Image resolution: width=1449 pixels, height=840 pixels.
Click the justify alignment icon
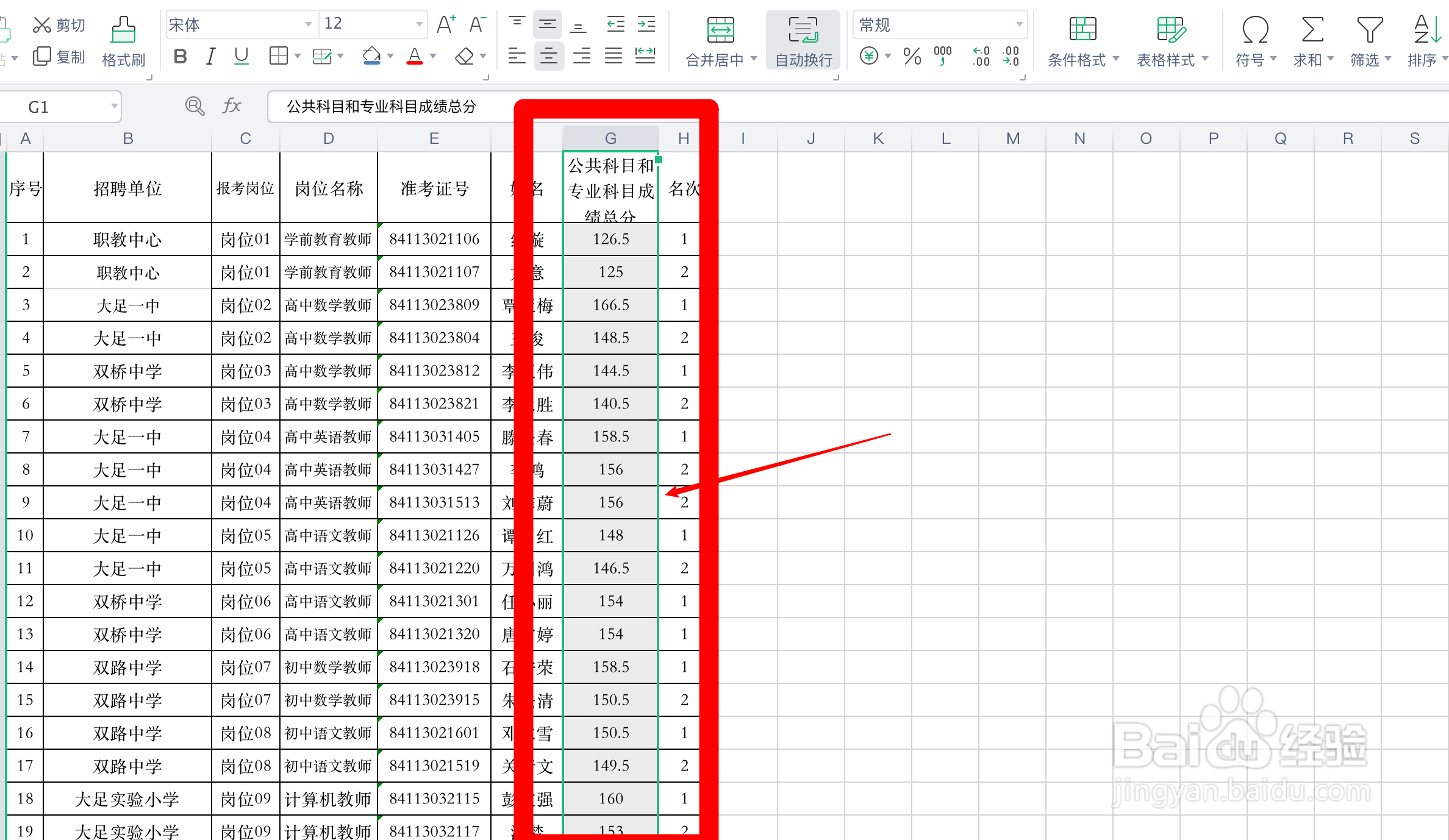[x=613, y=57]
